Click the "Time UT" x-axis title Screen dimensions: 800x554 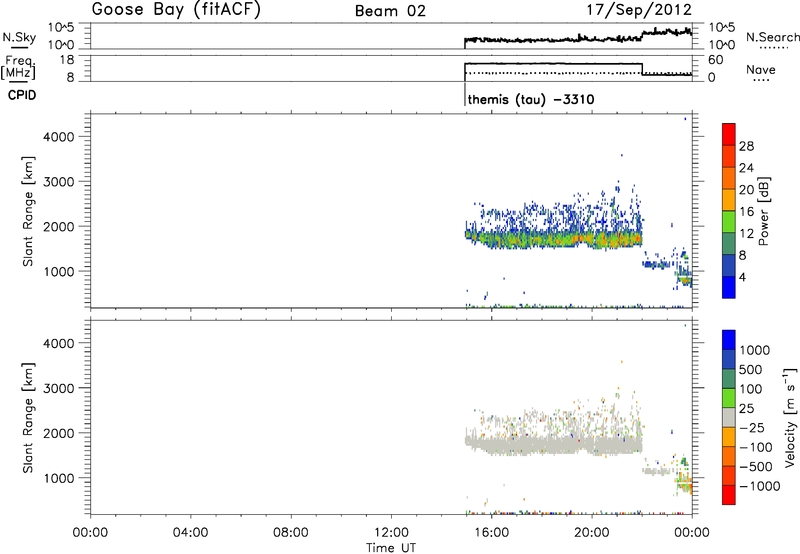click(x=391, y=548)
